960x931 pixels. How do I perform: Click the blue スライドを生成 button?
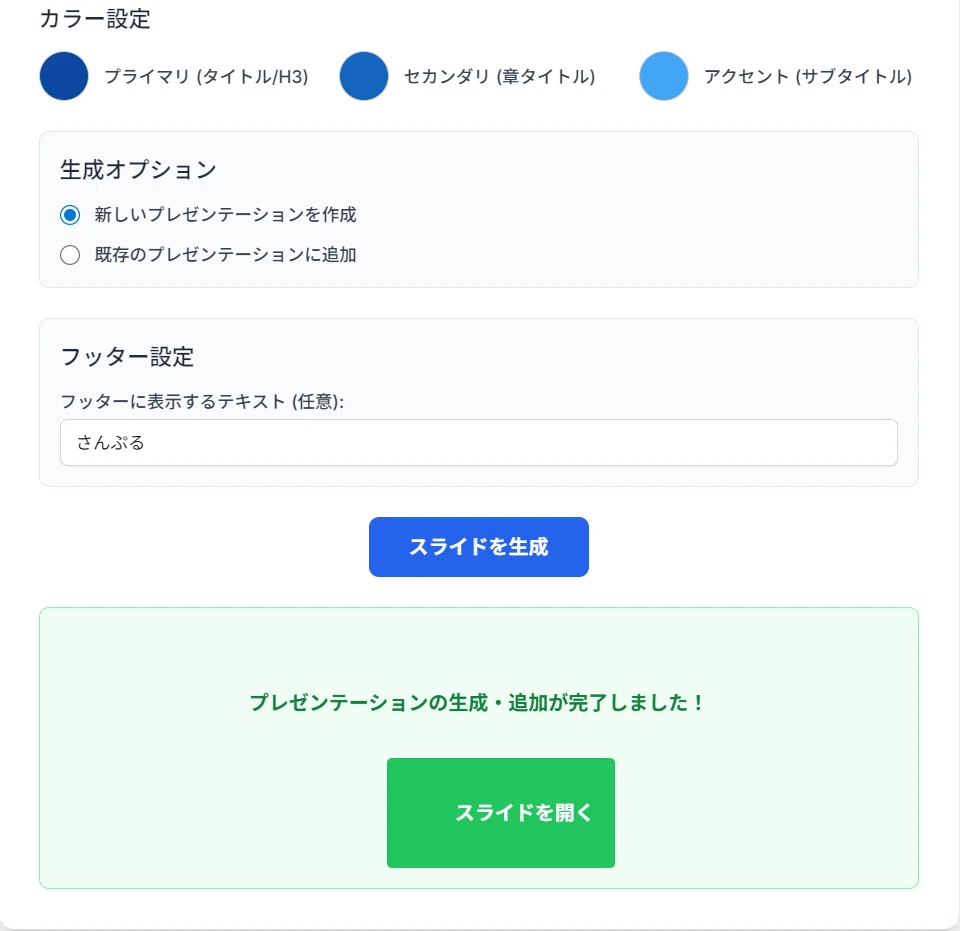pyautogui.click(x=479, y=547)
